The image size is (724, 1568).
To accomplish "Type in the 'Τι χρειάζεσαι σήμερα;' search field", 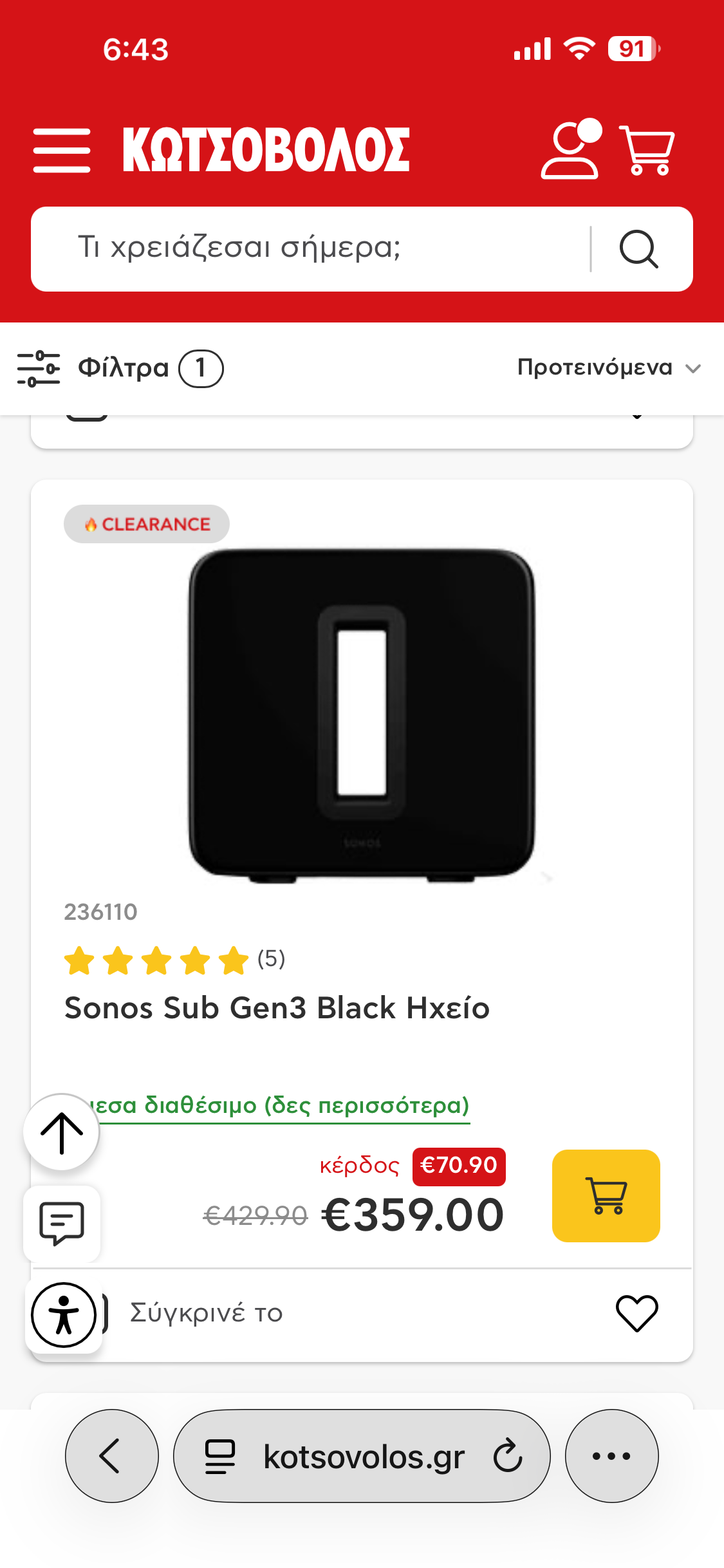I will (322, 249).
